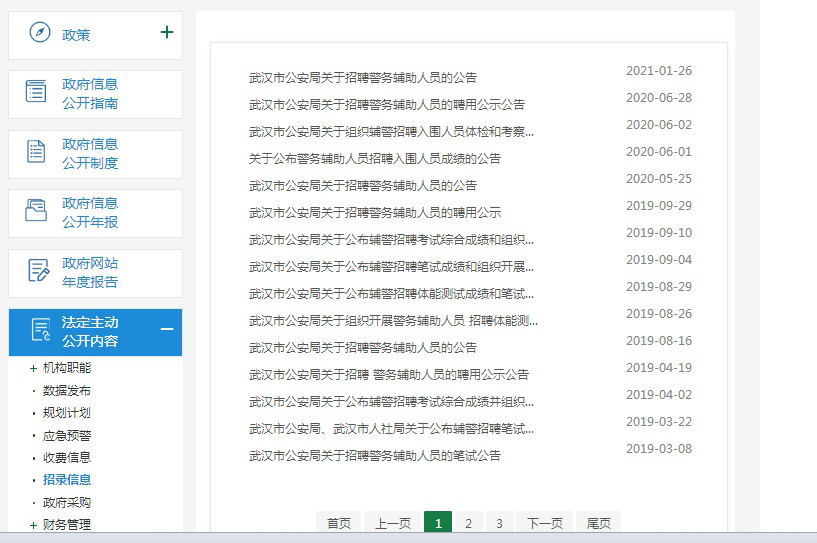The width and height of the screenshot is (817, 543).
Task: Open 公布辅警招聘考试综合成绩并组织 article
Action: click(391, 402)
